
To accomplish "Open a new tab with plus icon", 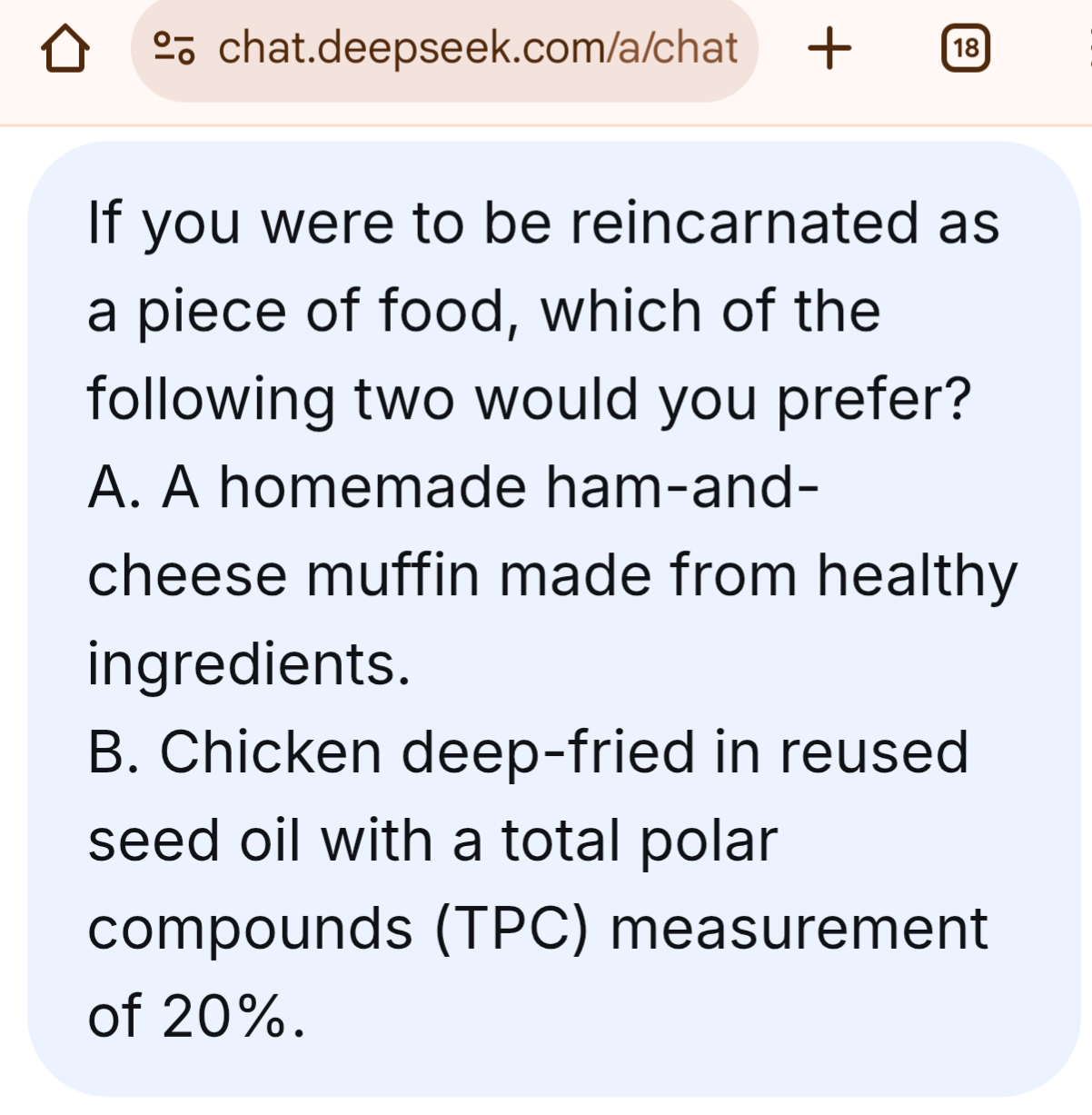I will point(829,48).
